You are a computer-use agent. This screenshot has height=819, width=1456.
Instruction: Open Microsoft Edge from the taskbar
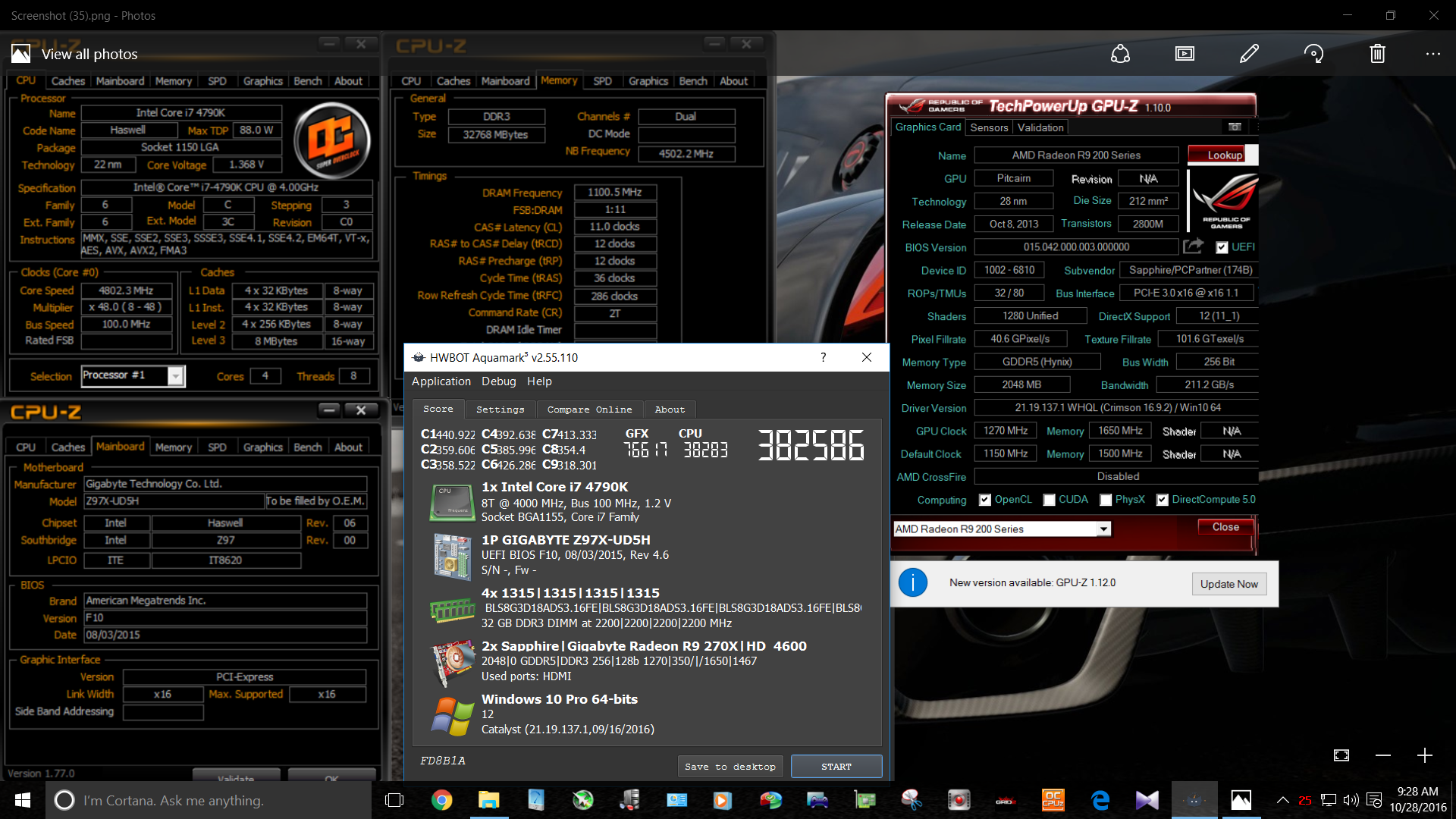1100,800
